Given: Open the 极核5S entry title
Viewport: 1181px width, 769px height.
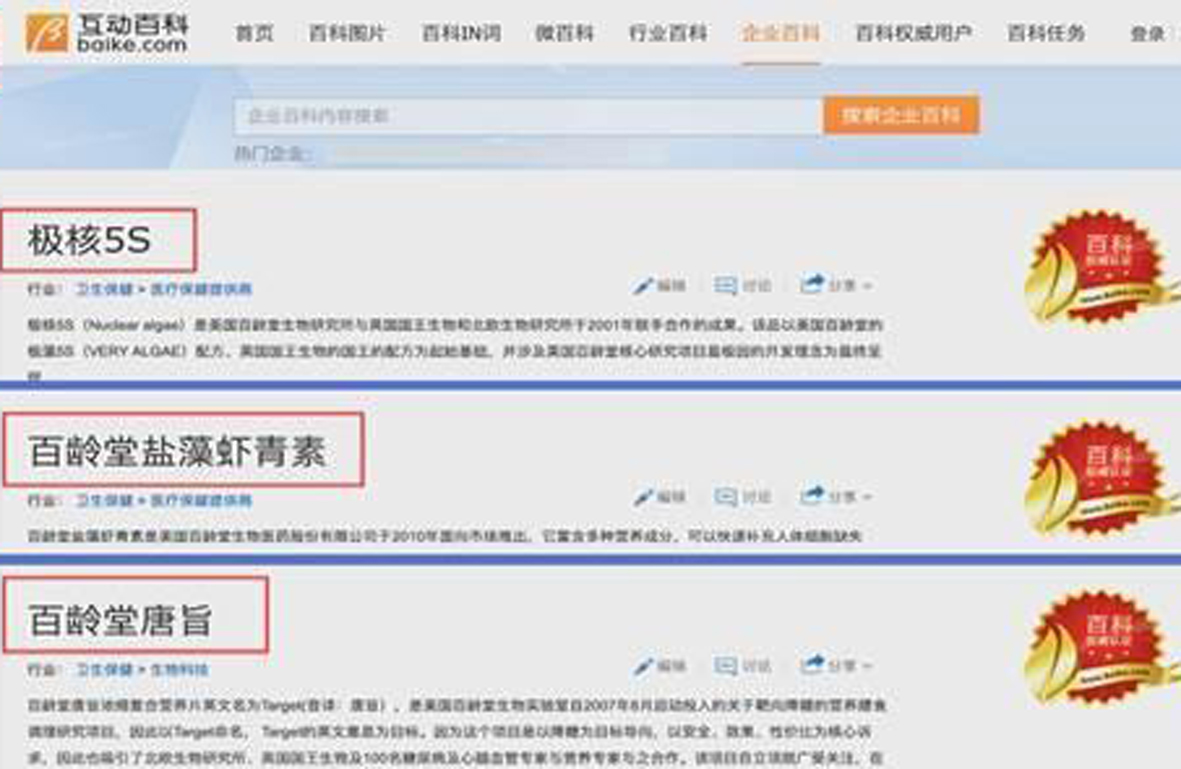Looking at the screenshot, I should click(x=90, y=241).
